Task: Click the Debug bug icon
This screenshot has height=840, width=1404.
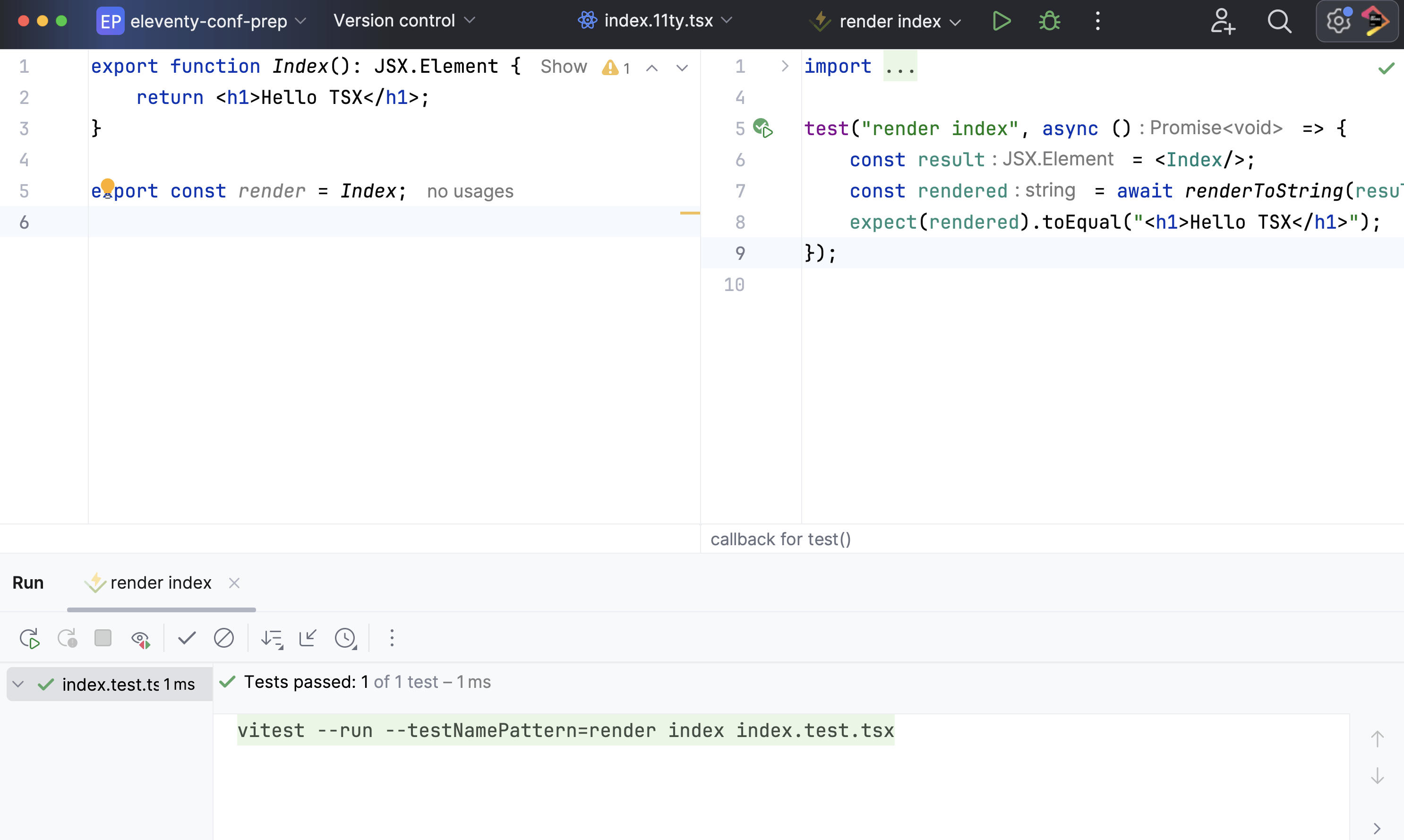Action: pyautogui.click(x=1049, y=21)
